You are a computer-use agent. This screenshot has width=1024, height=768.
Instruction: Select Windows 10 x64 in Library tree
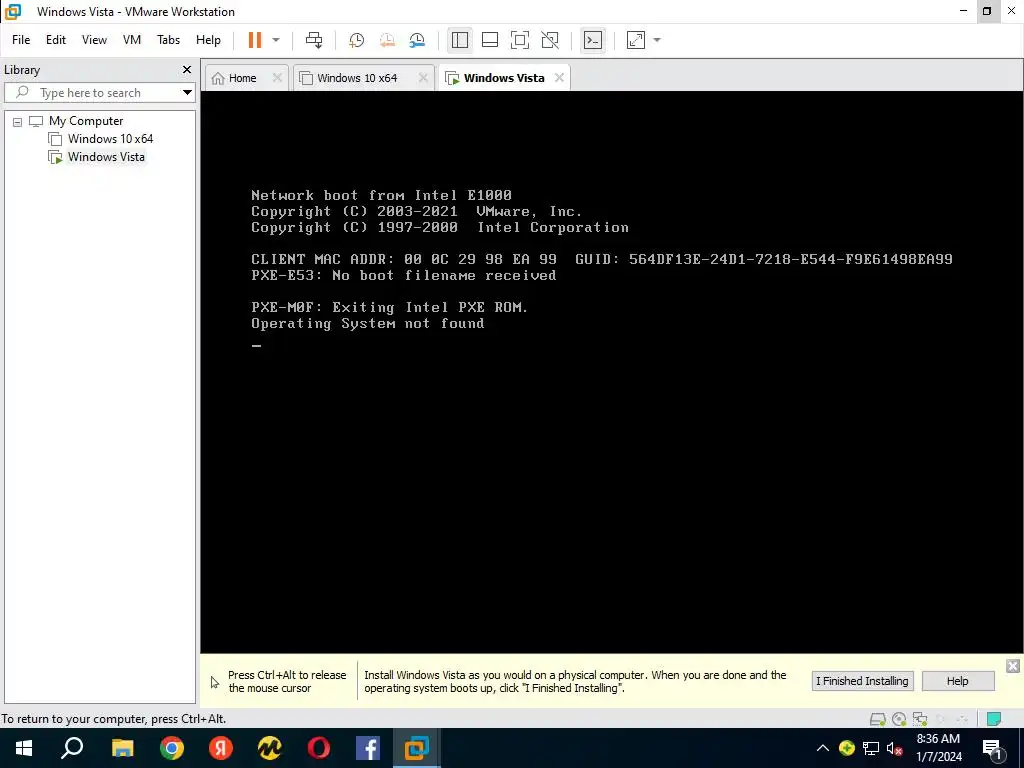(x=110, y=138)
